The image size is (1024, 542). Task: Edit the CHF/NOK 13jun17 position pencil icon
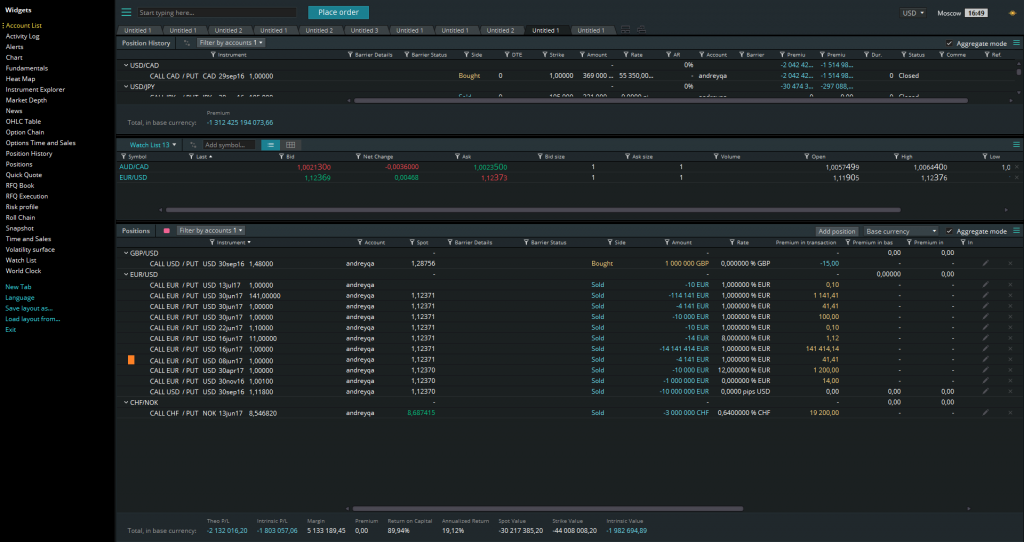(x=985, y=413)
